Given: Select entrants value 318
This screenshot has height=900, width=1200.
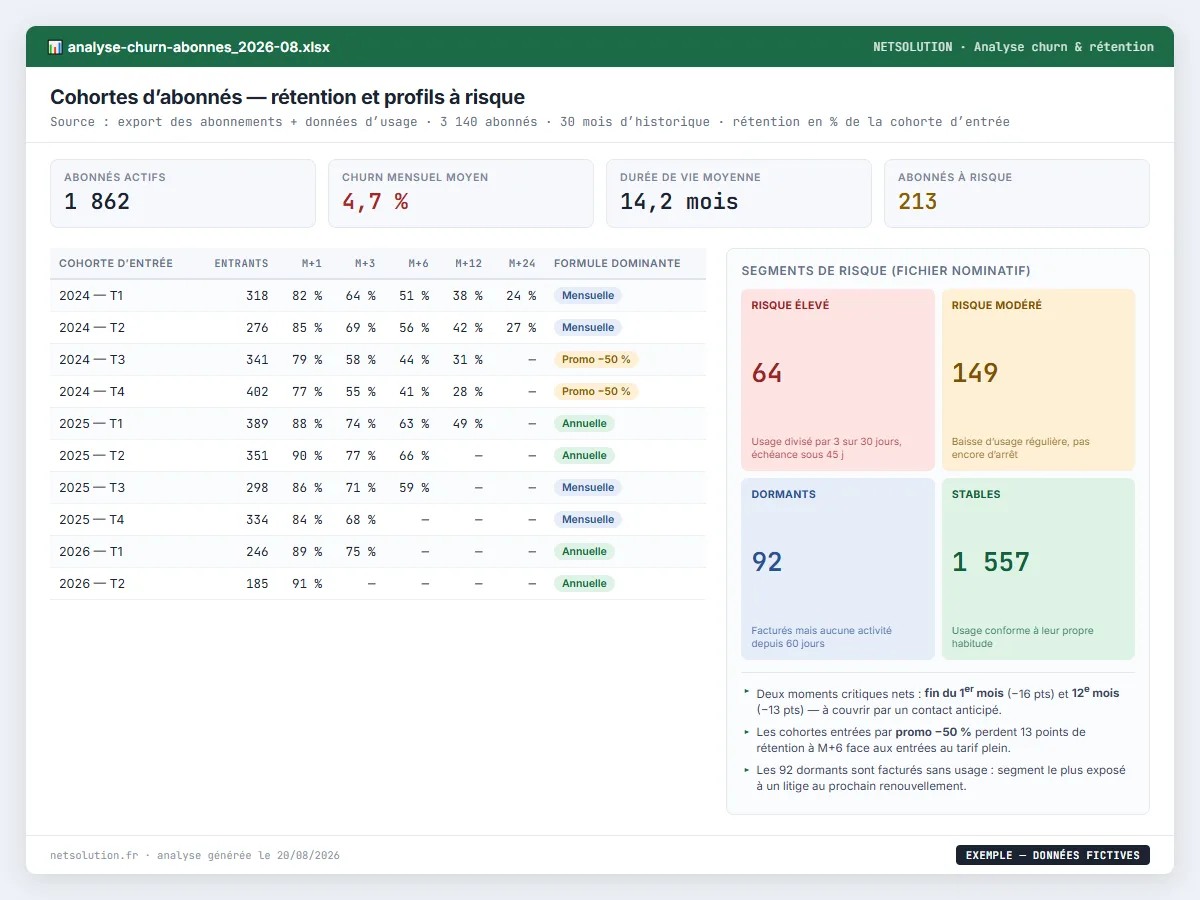Looking at the screenshot, I should click(x=257, y=296).
